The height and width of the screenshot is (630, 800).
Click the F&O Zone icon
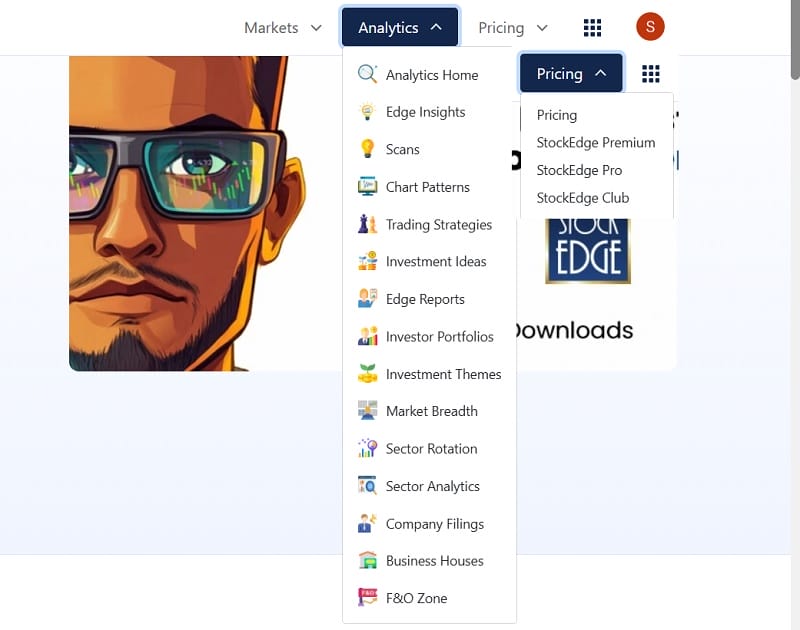coord(367,598)
